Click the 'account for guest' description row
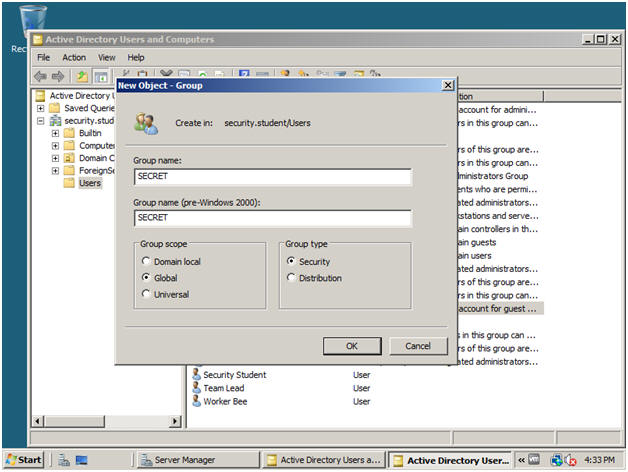Screen dimensions: 628x472 [501, 309]
